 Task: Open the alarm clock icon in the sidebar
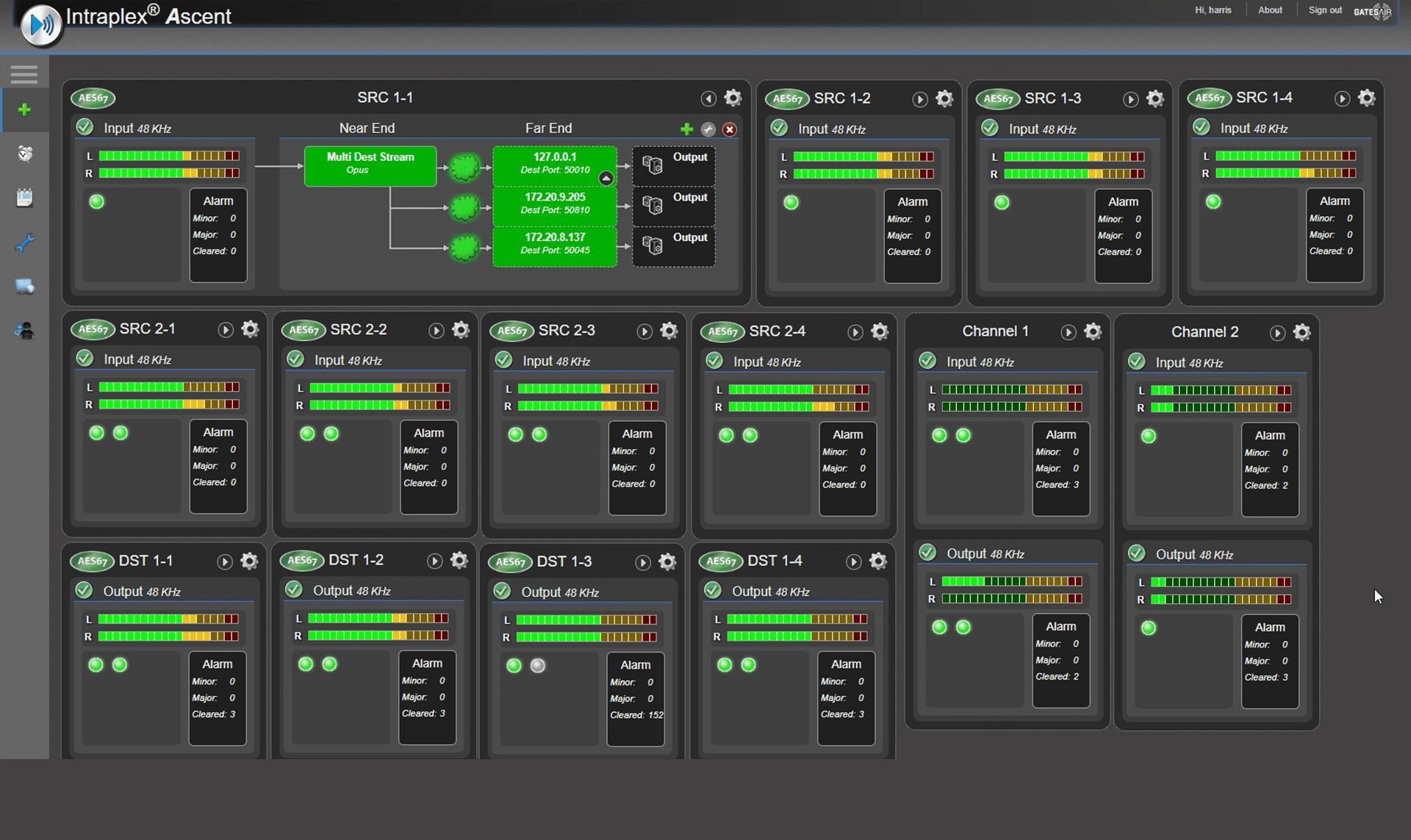click(x=25, y=153)
